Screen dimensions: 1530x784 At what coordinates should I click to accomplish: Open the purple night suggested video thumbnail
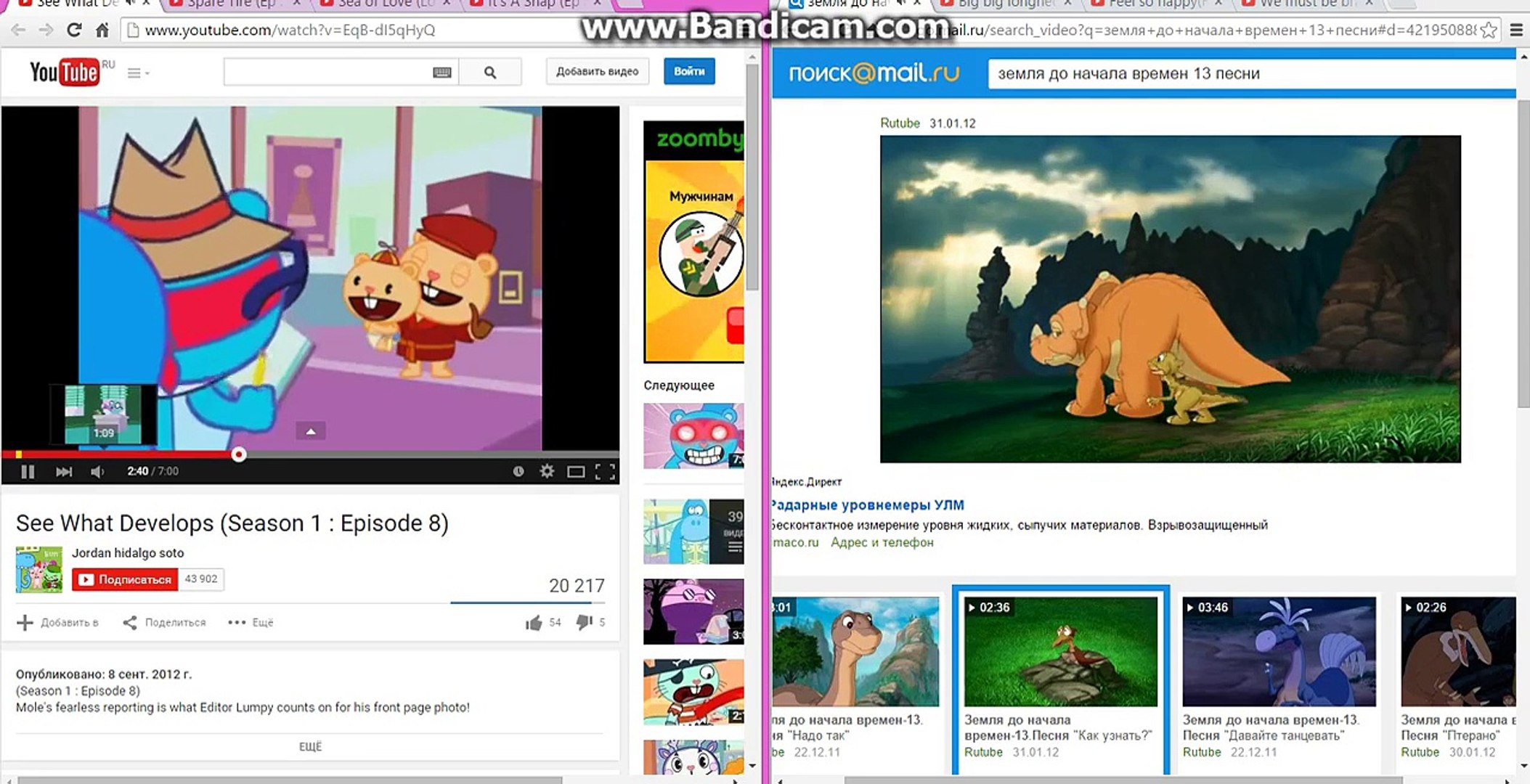[693, 611]
